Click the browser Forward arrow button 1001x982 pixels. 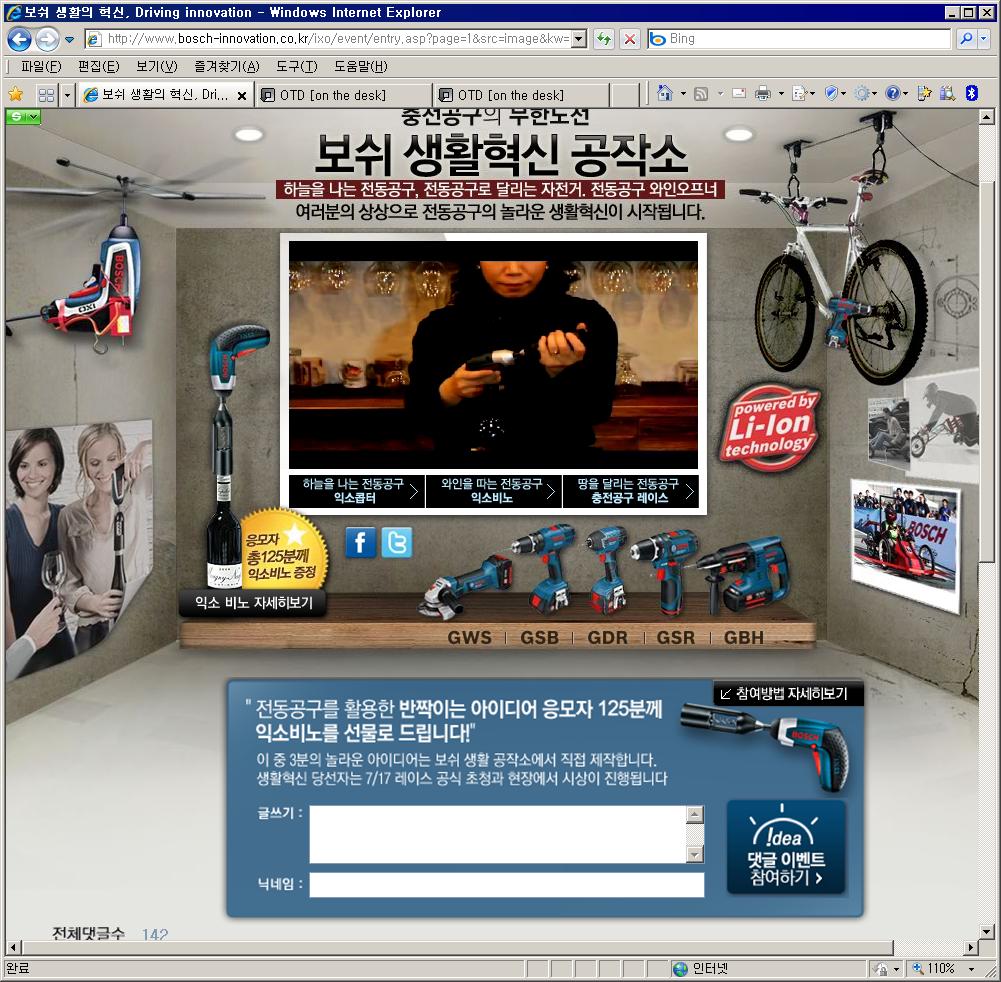click(47, 40)
